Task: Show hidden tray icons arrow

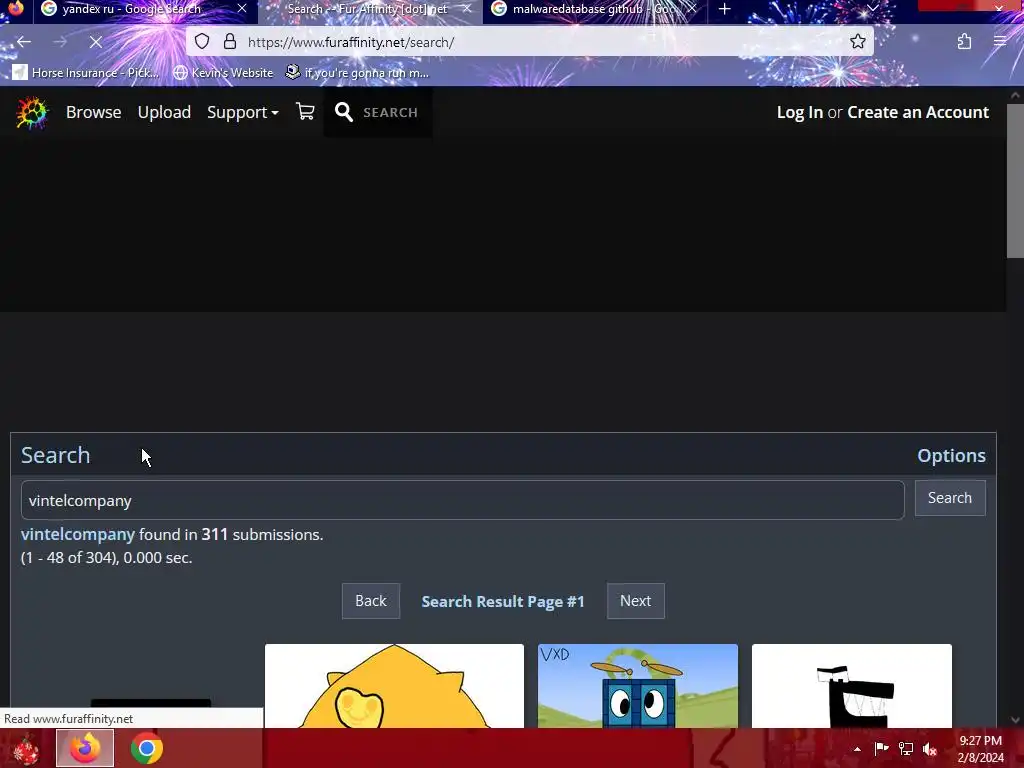Action: pos(857,749)
